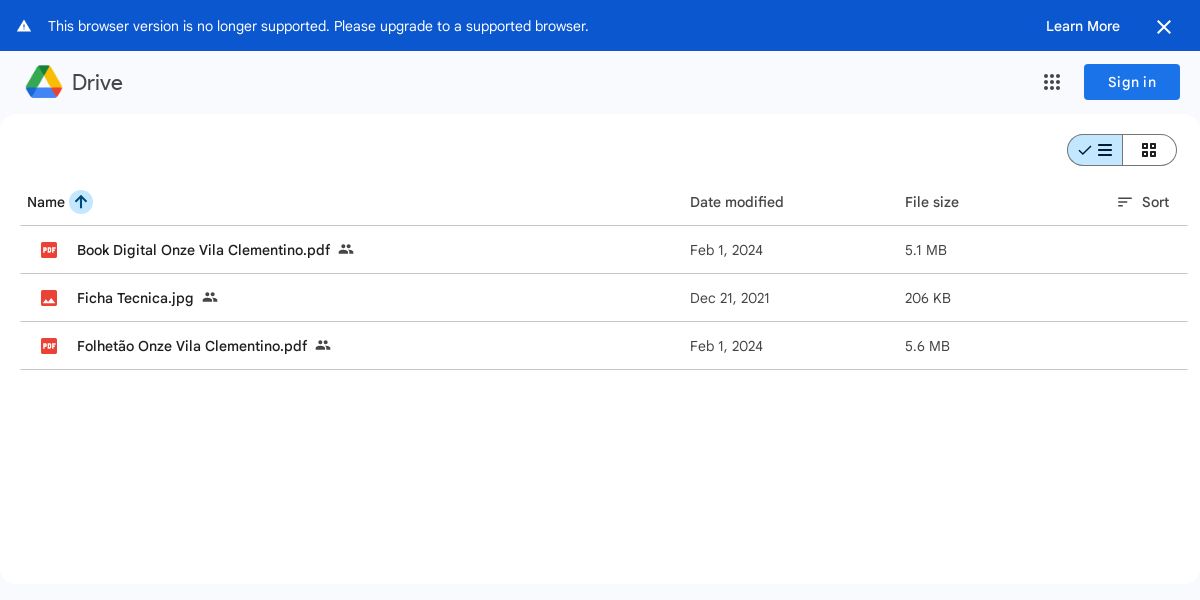Click the warning triangle icon in banner
This screenshot has width=1200, height=600.
pos(24,26)
